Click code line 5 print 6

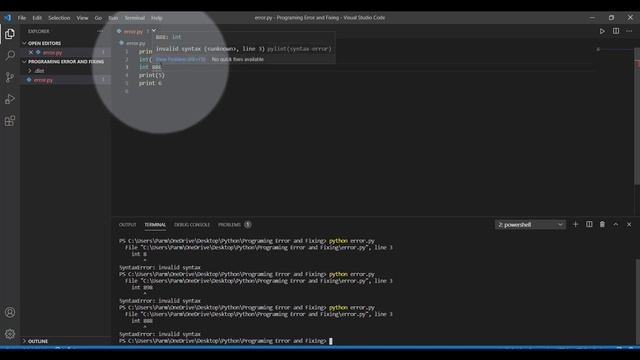click(x=150, y=83)
